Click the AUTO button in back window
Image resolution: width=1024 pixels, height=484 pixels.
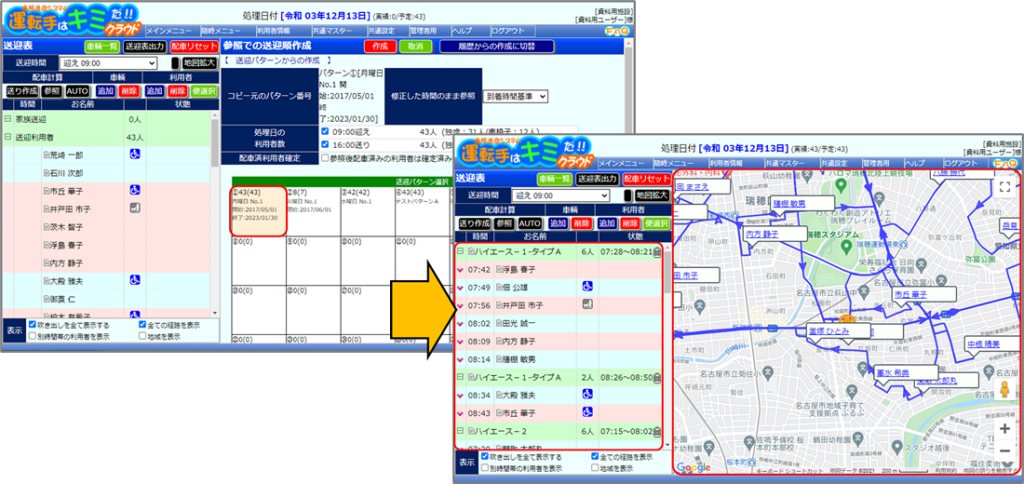click(x=77, y=91)
